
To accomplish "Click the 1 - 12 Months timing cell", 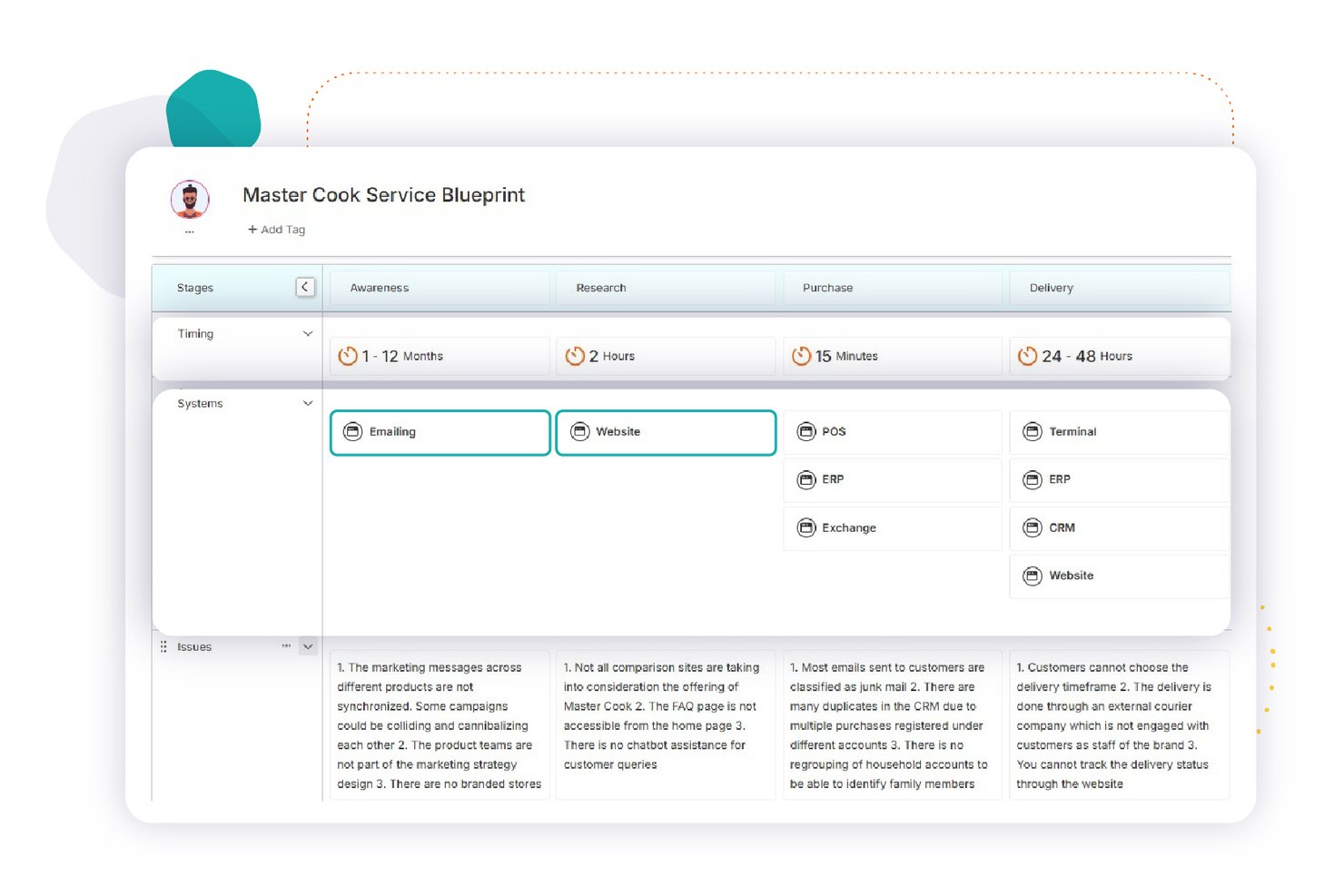I will 440,356.
